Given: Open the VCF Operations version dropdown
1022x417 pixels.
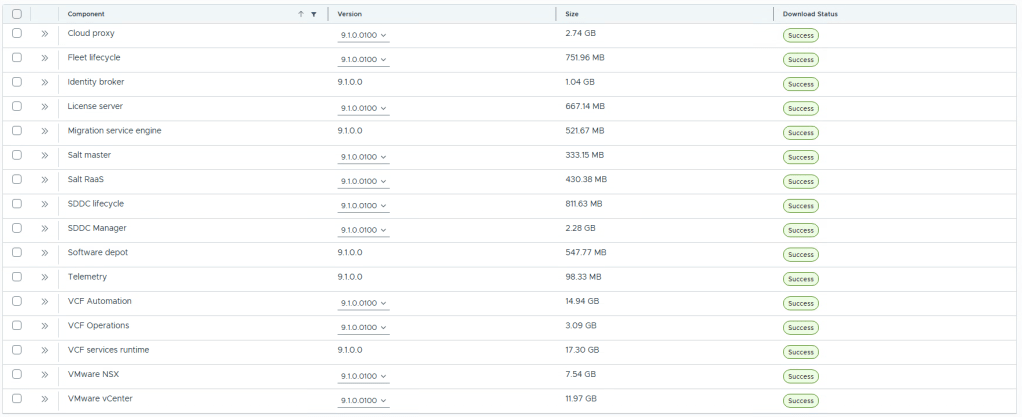Looking at the screenshot, I should point(364,327).
